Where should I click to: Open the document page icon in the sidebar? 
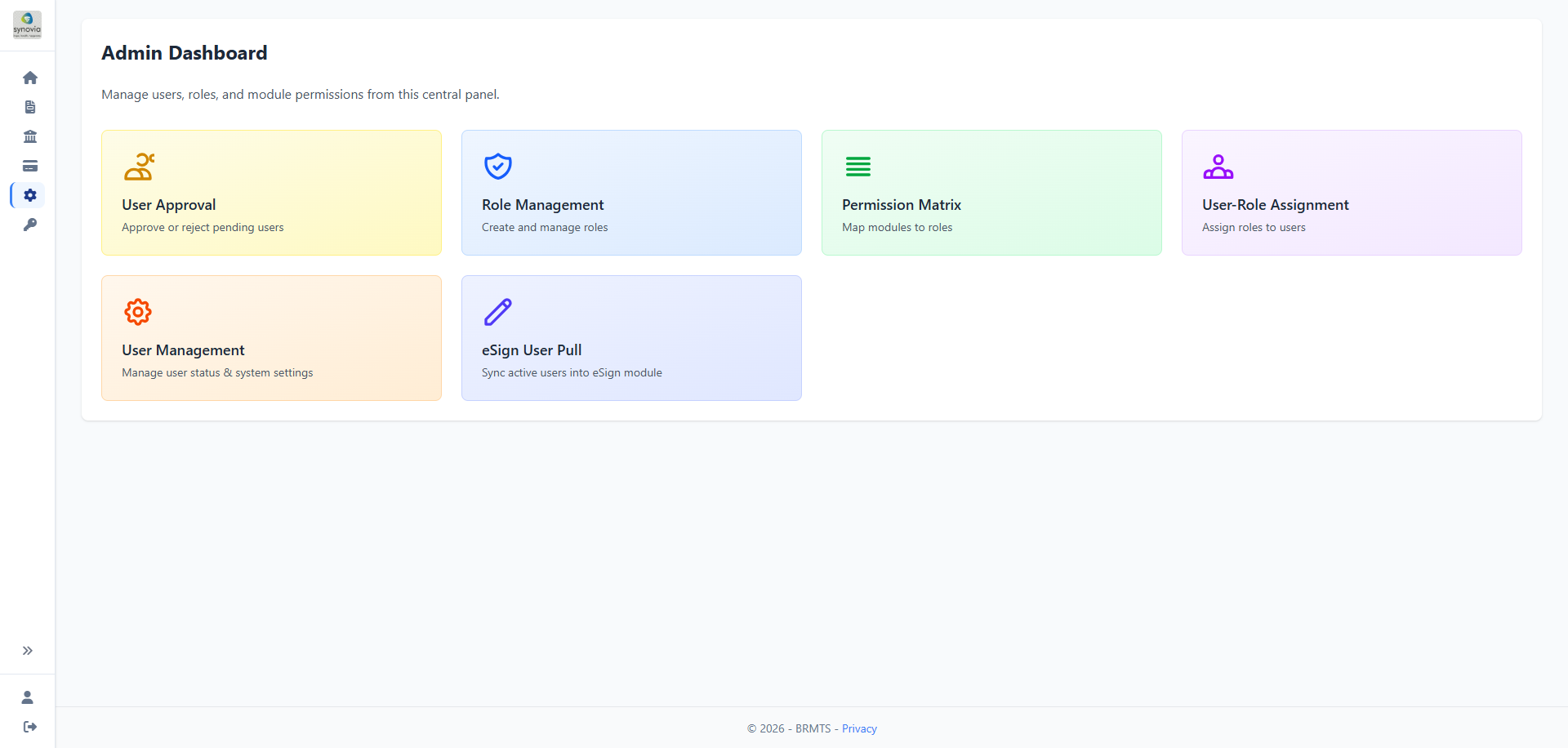(x=30, y=107)
